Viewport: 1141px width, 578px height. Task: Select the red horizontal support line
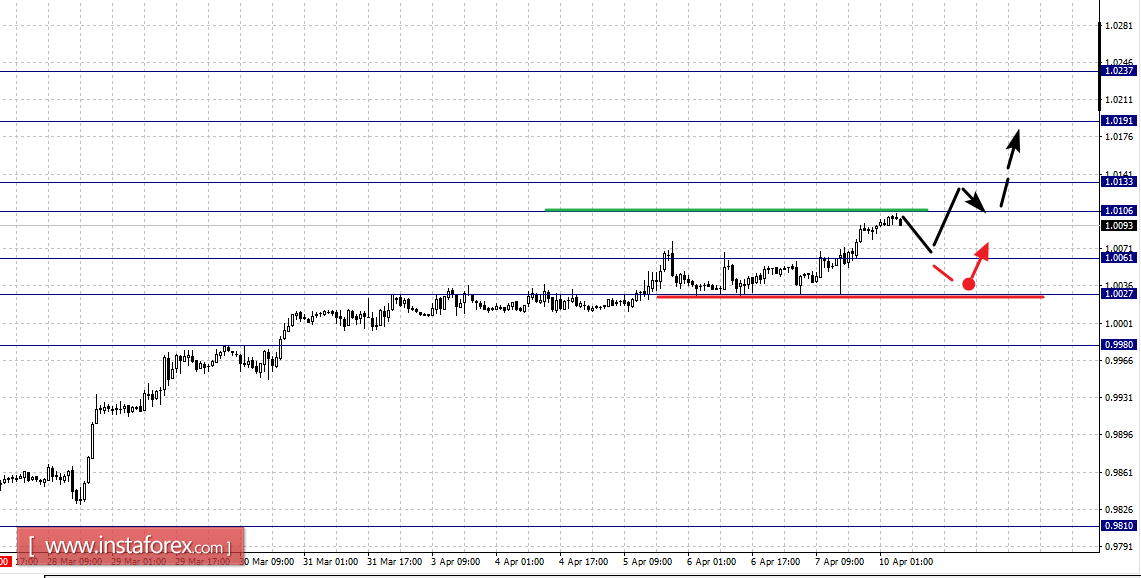850,296
